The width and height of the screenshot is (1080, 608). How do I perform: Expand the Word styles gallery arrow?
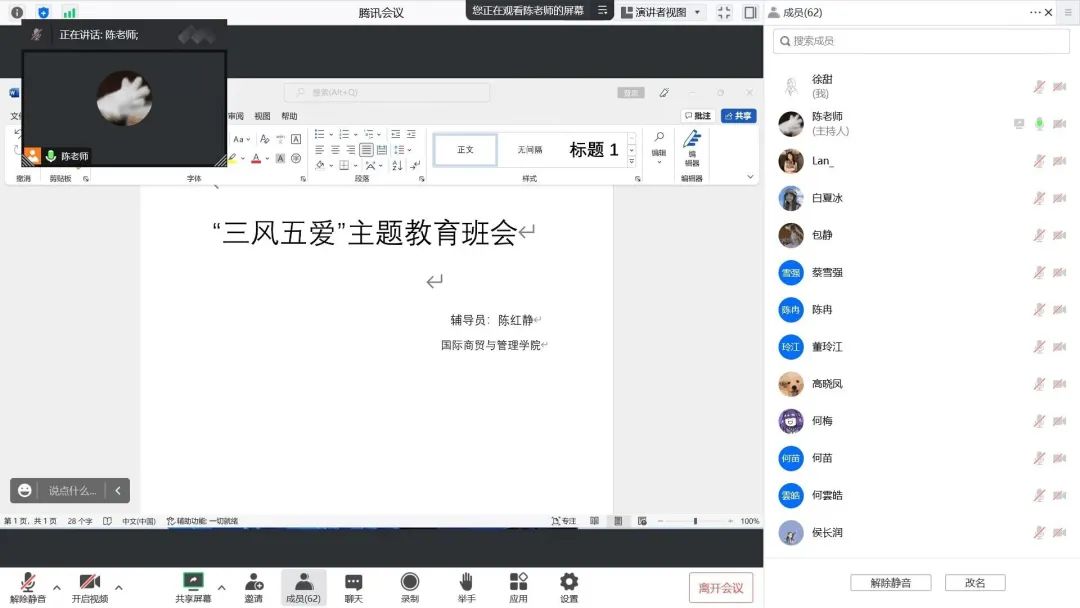(632, 162)
